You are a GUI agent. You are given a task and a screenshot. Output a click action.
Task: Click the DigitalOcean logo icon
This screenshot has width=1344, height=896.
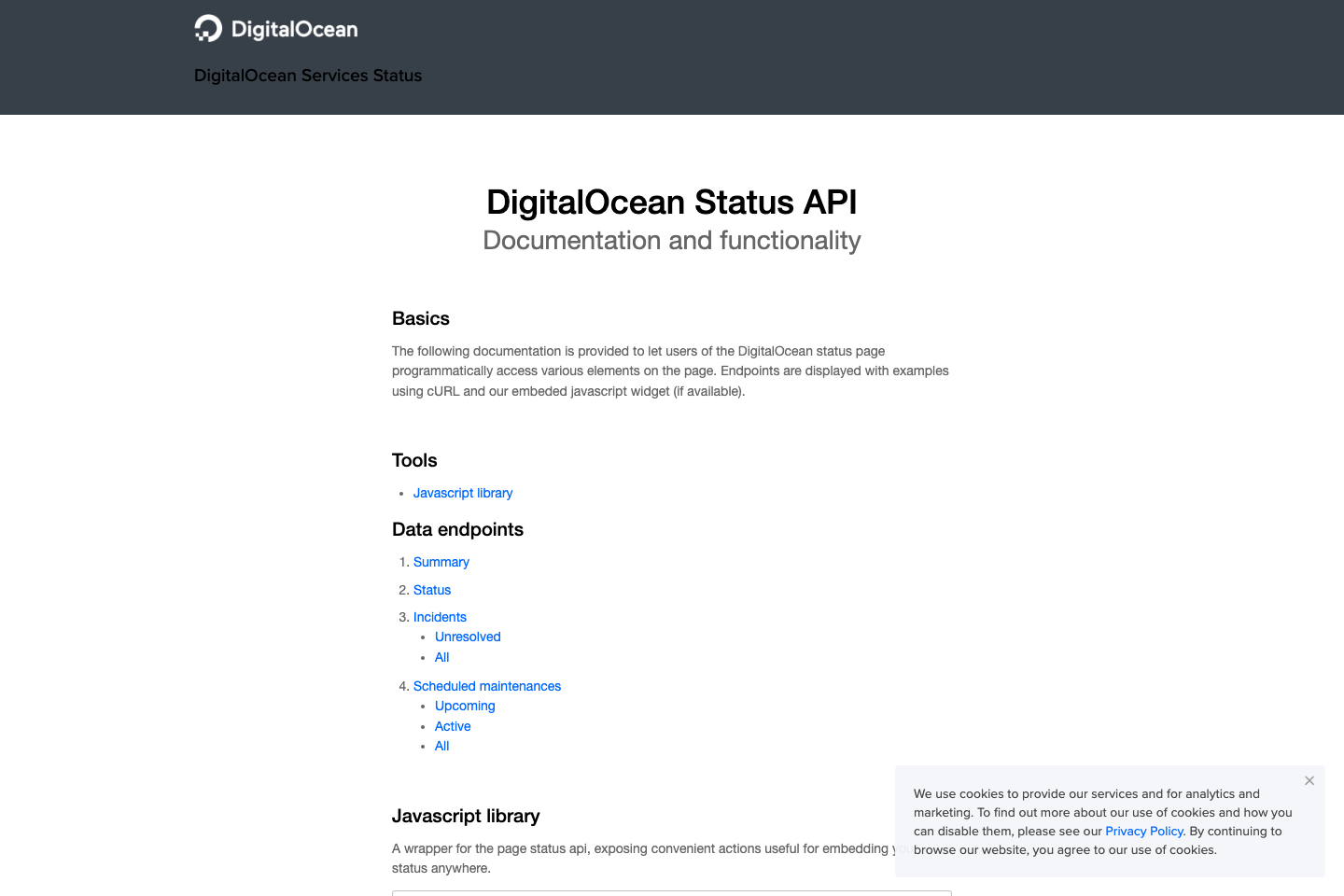click(207, 28)
